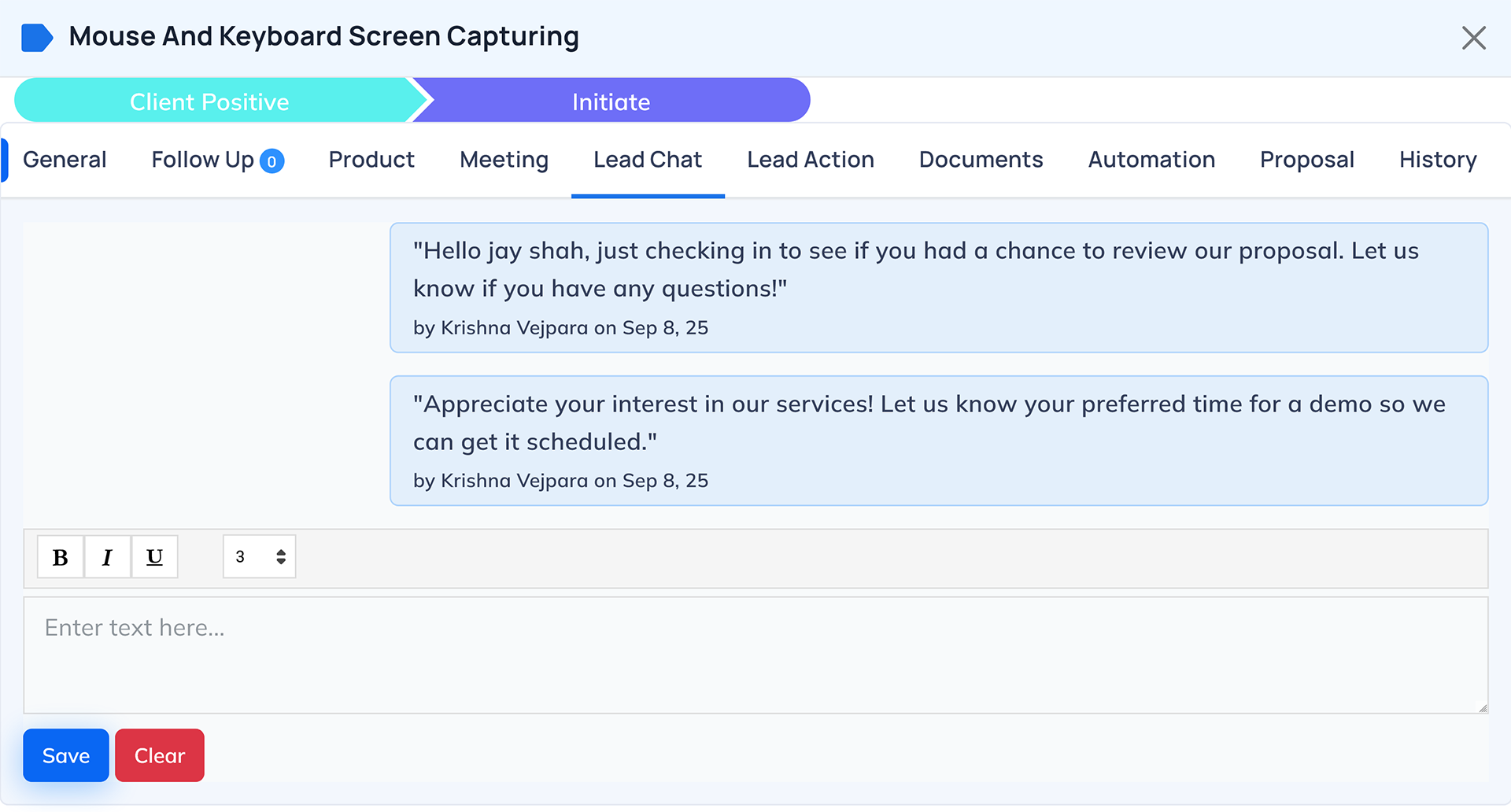Select the Initiate pipeline stage
1511x812 pixels.
click(611, 101)
